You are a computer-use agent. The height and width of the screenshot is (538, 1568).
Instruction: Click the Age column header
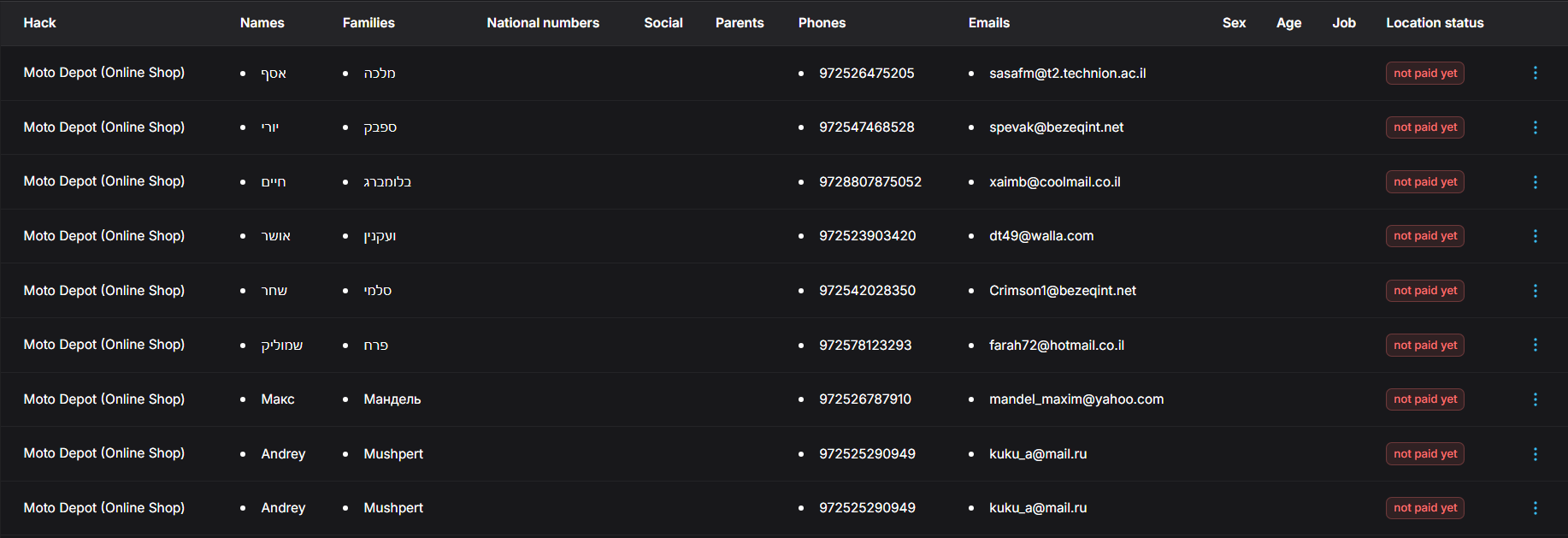coord(1288,23)
